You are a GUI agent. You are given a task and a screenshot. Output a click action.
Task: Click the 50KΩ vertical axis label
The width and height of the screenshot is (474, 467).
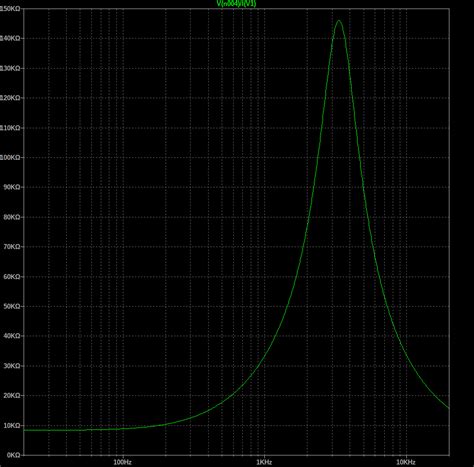point(12,306)
